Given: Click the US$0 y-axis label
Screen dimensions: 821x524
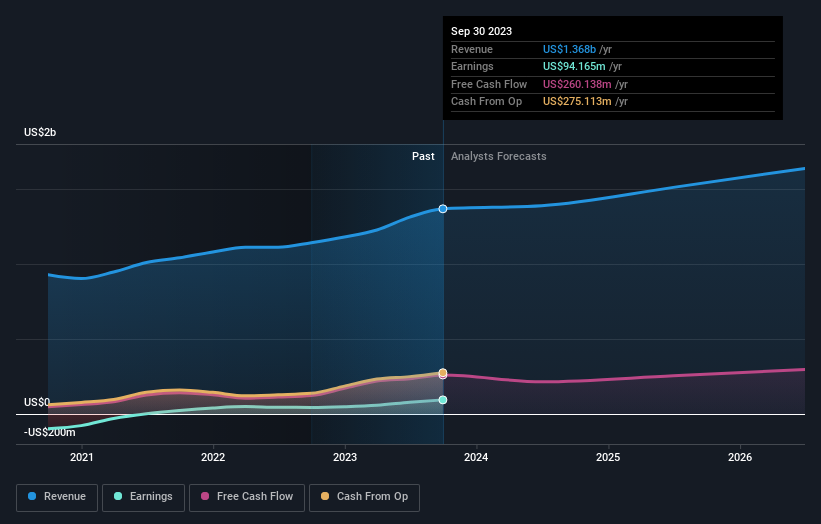Looking at the screenshot, I should [x=37, y=403].
